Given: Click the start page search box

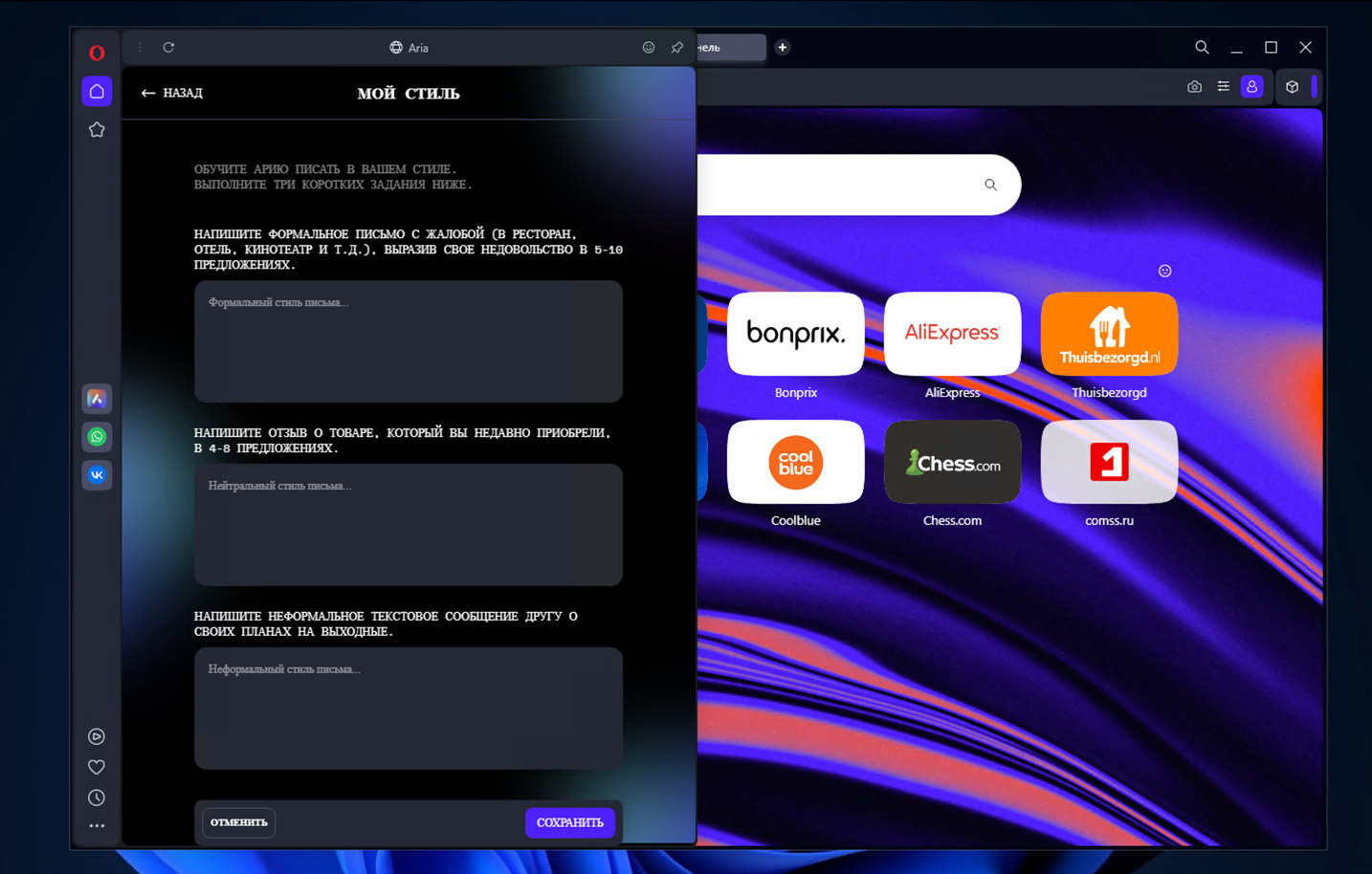Looking at the screenshot, I should (x=858, y=185).
